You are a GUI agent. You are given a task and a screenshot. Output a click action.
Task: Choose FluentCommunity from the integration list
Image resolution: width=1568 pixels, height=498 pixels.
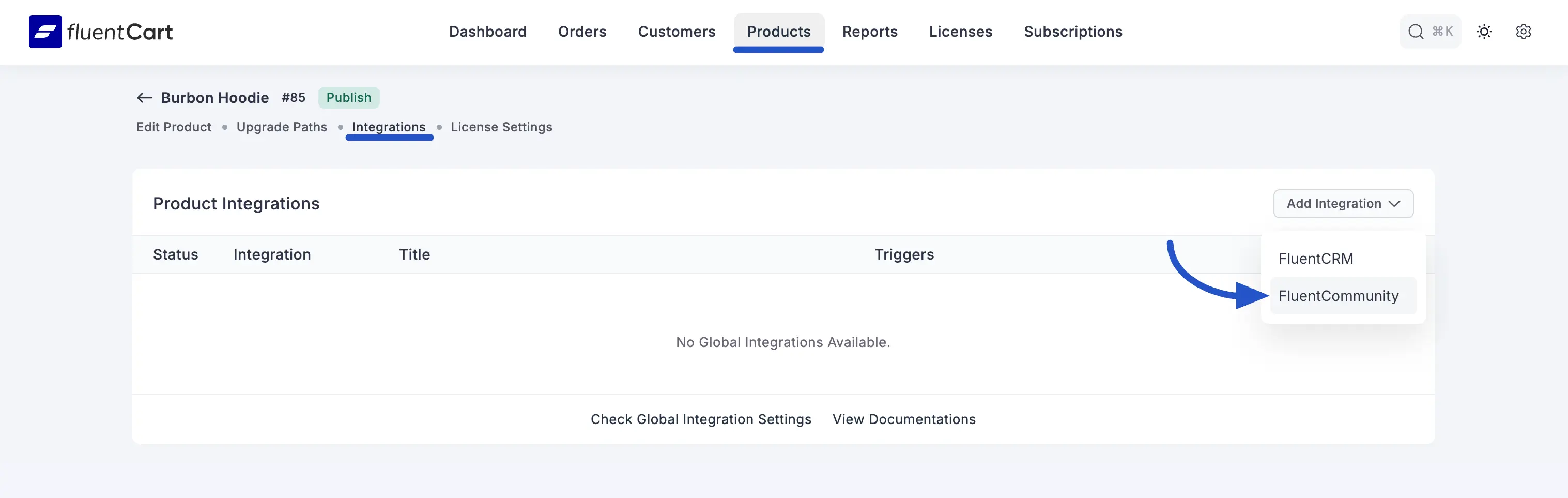coord(1338,296)
